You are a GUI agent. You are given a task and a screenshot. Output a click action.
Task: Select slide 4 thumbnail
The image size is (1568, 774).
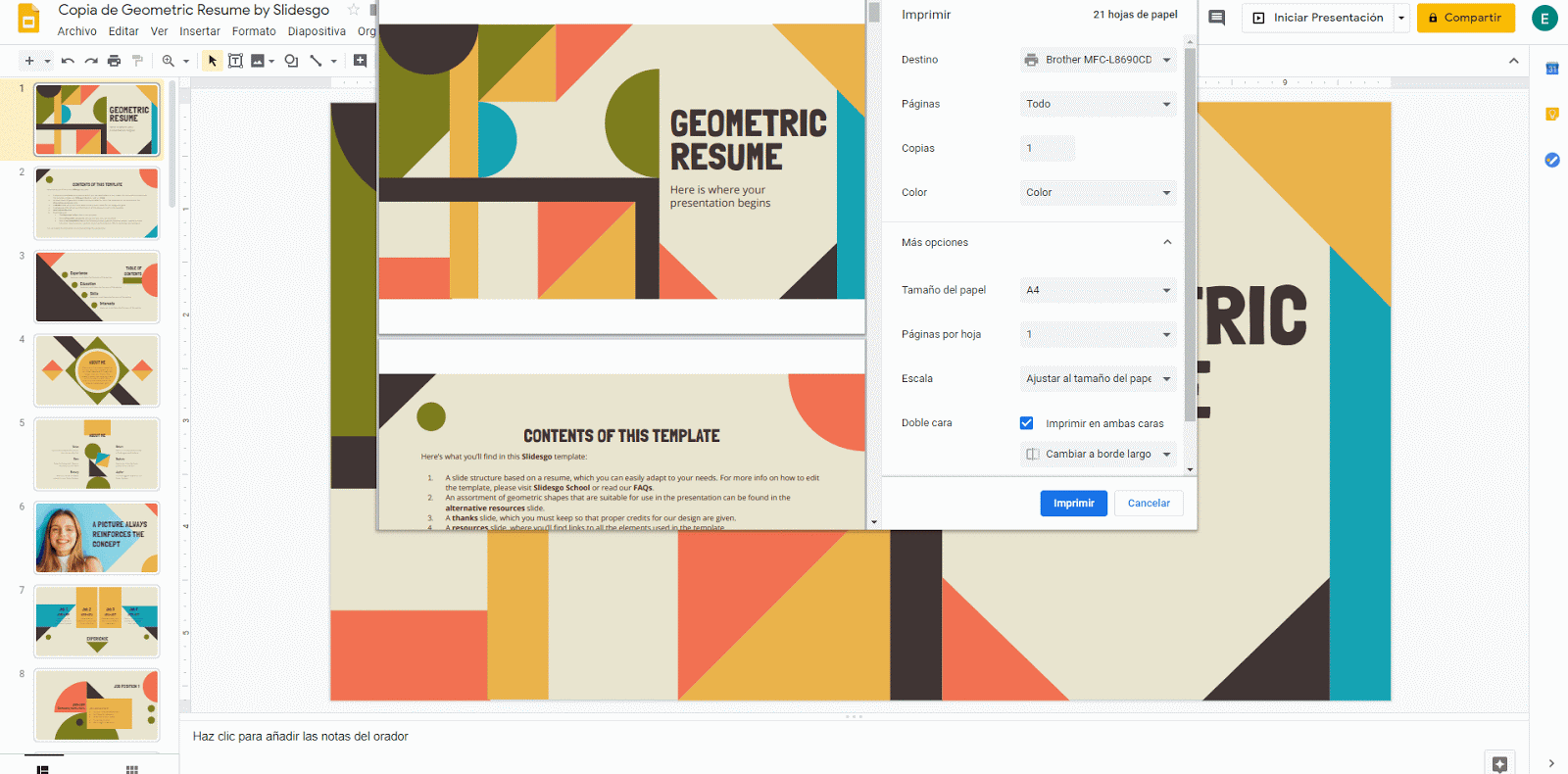[x=97, y=370]
